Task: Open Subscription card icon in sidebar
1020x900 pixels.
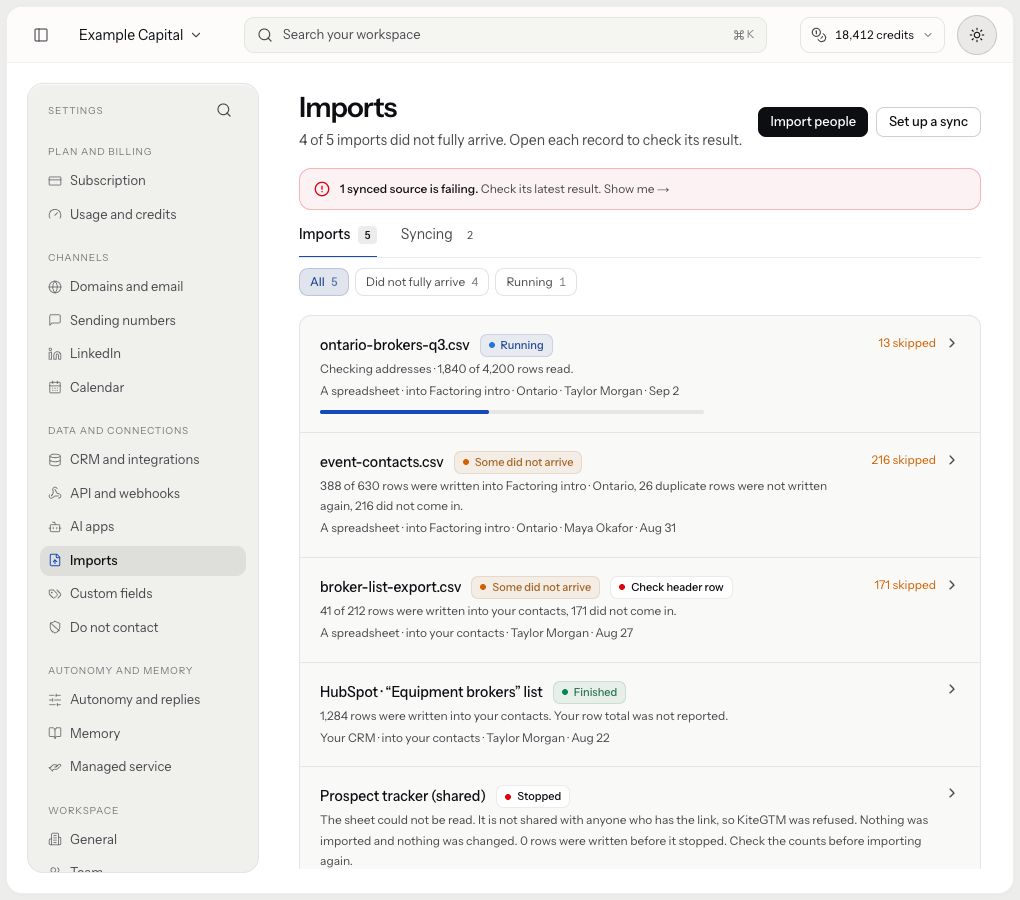Action: coord(55,181)
